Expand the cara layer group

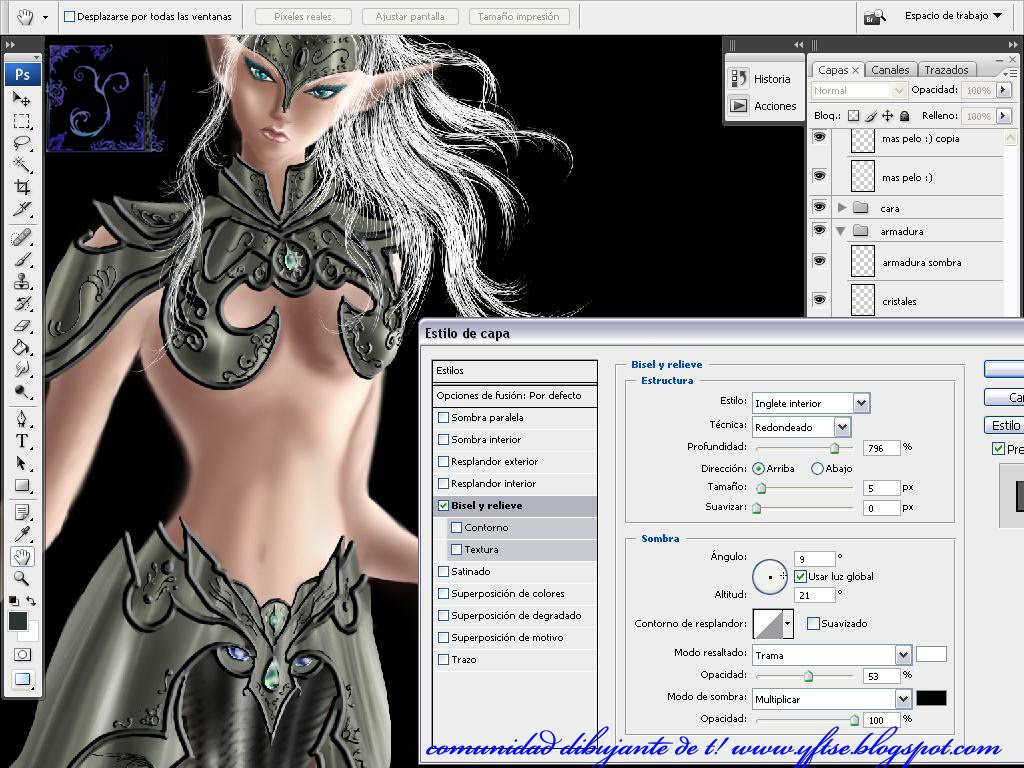pyautogui.click(x=842, y=208)
